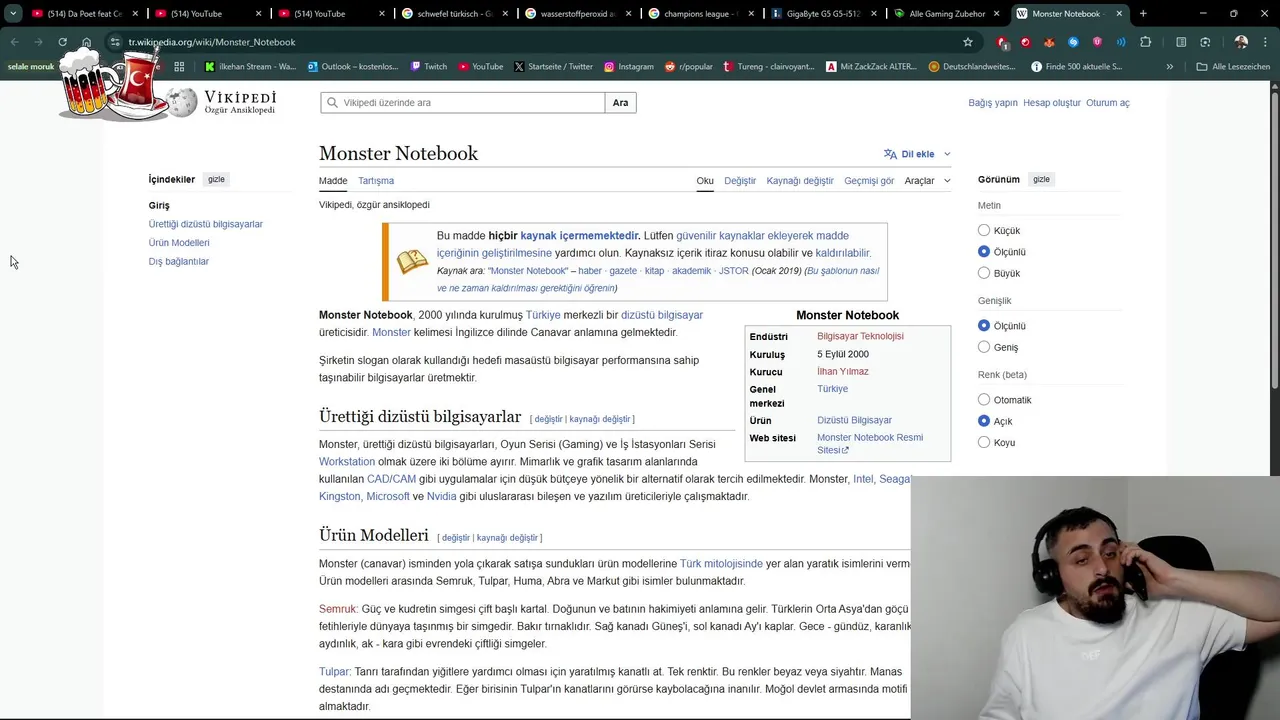Open the r/popular Reddit bookmark

click(x=687, y=67)
